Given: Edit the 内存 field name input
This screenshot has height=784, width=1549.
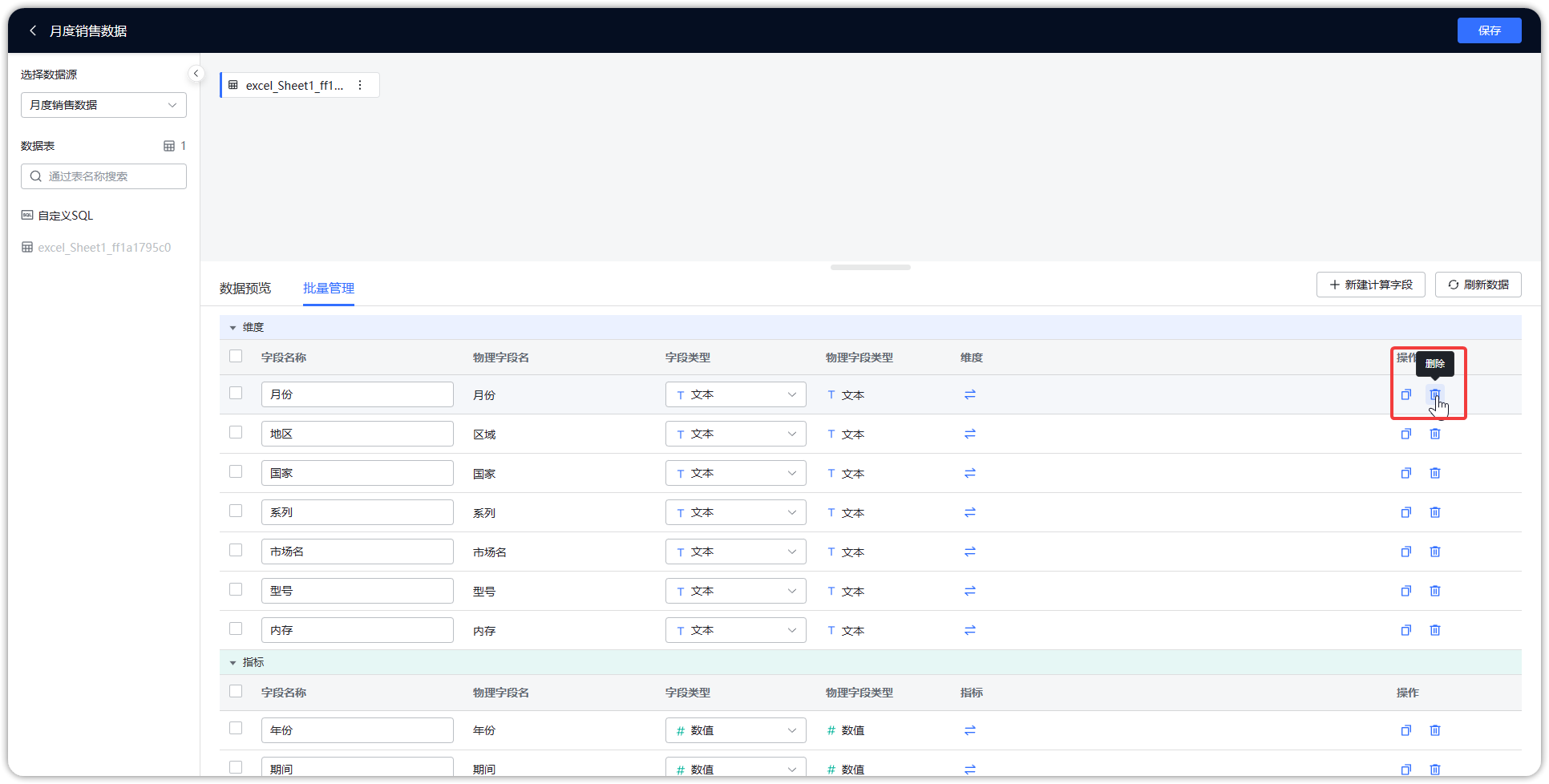Looking at the screenshot, I should pyautogui.click(x=357, y=630).
